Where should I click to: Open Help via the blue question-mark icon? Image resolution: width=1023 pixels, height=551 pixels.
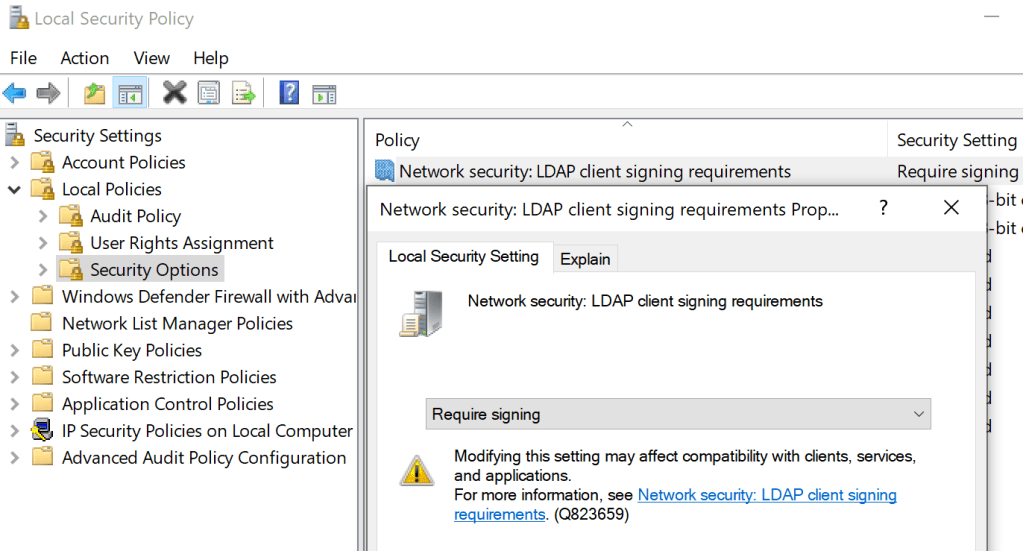click(x=289, y=94)
